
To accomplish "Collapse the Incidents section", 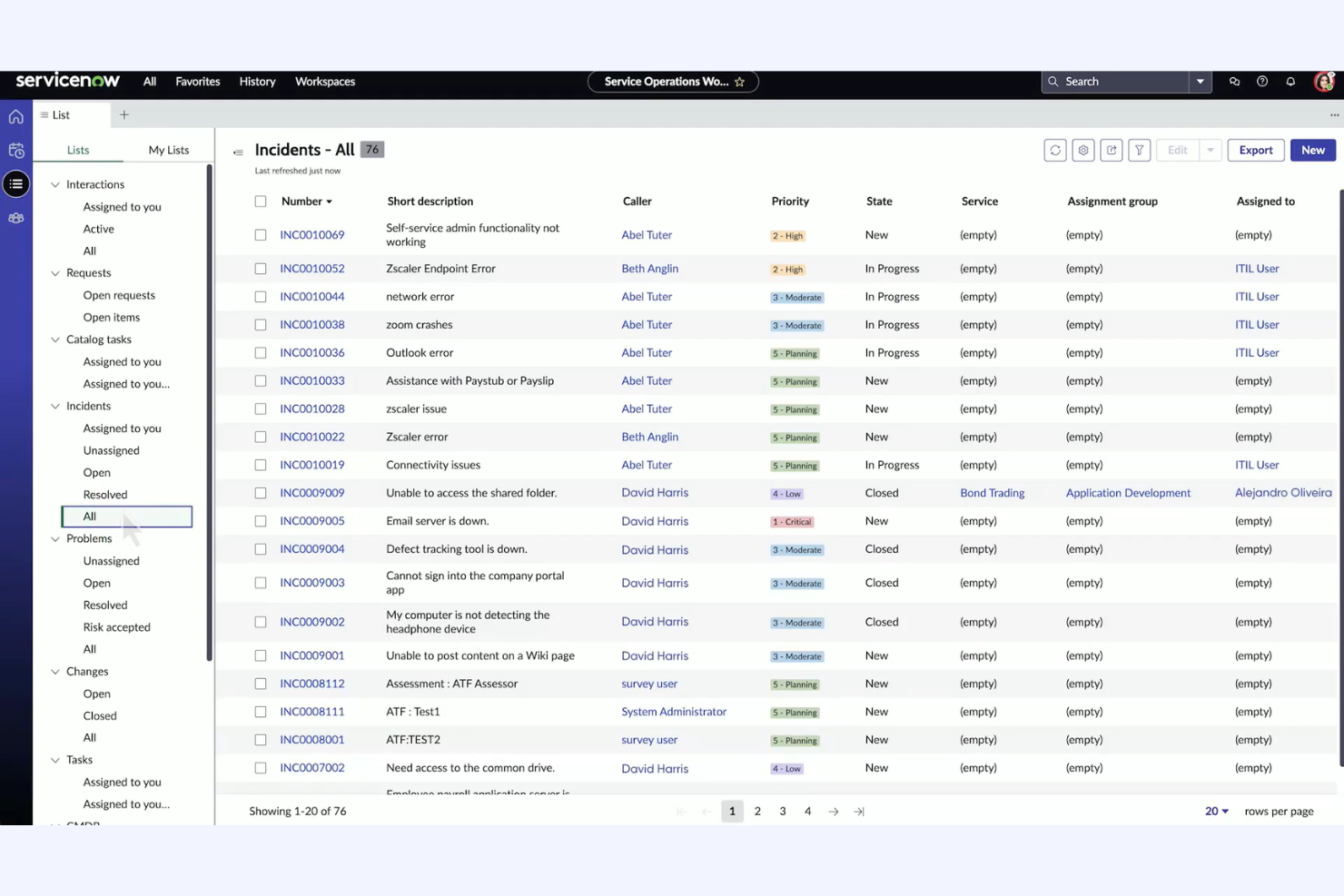I will click(x=55, y=406).
